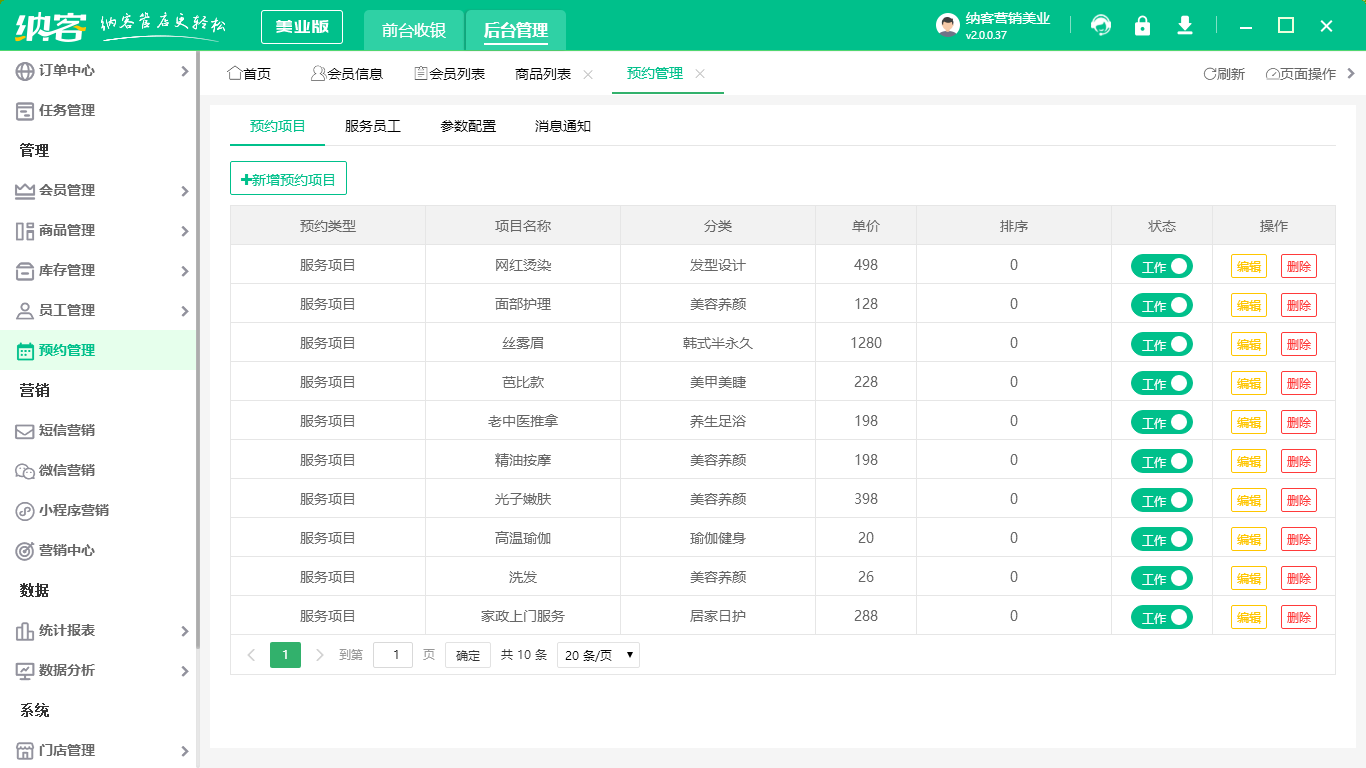Screen dimensions: 1366x768
Task: Click the 新增预约项目 button
Action: tap(288, 177)
